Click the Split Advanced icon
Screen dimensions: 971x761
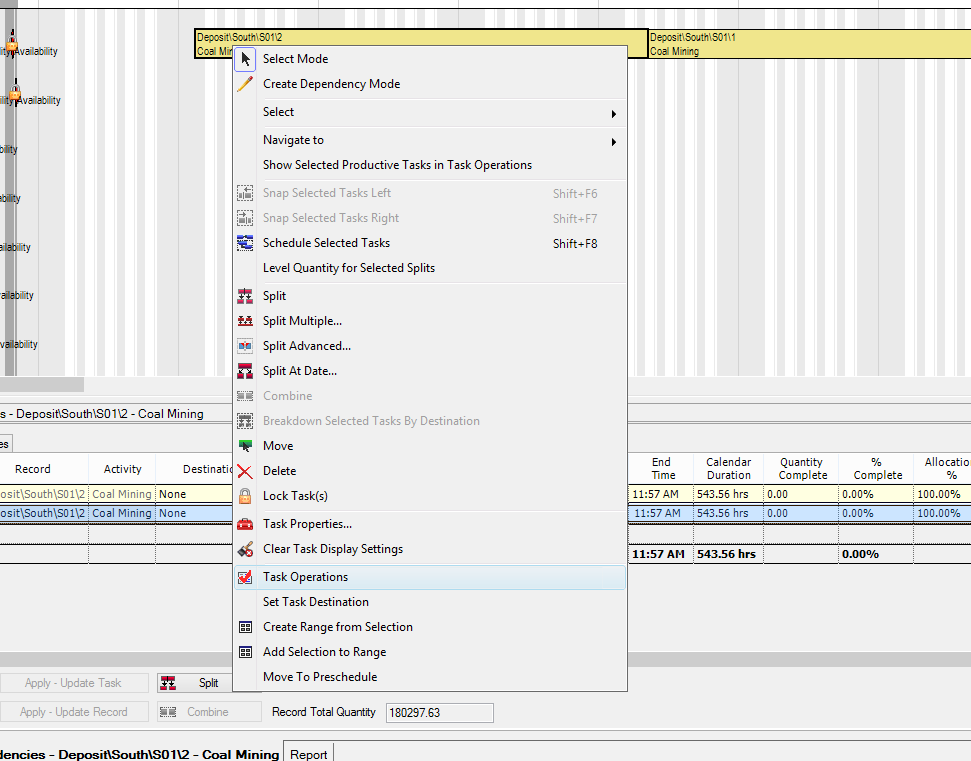click(x=245, y=345)
